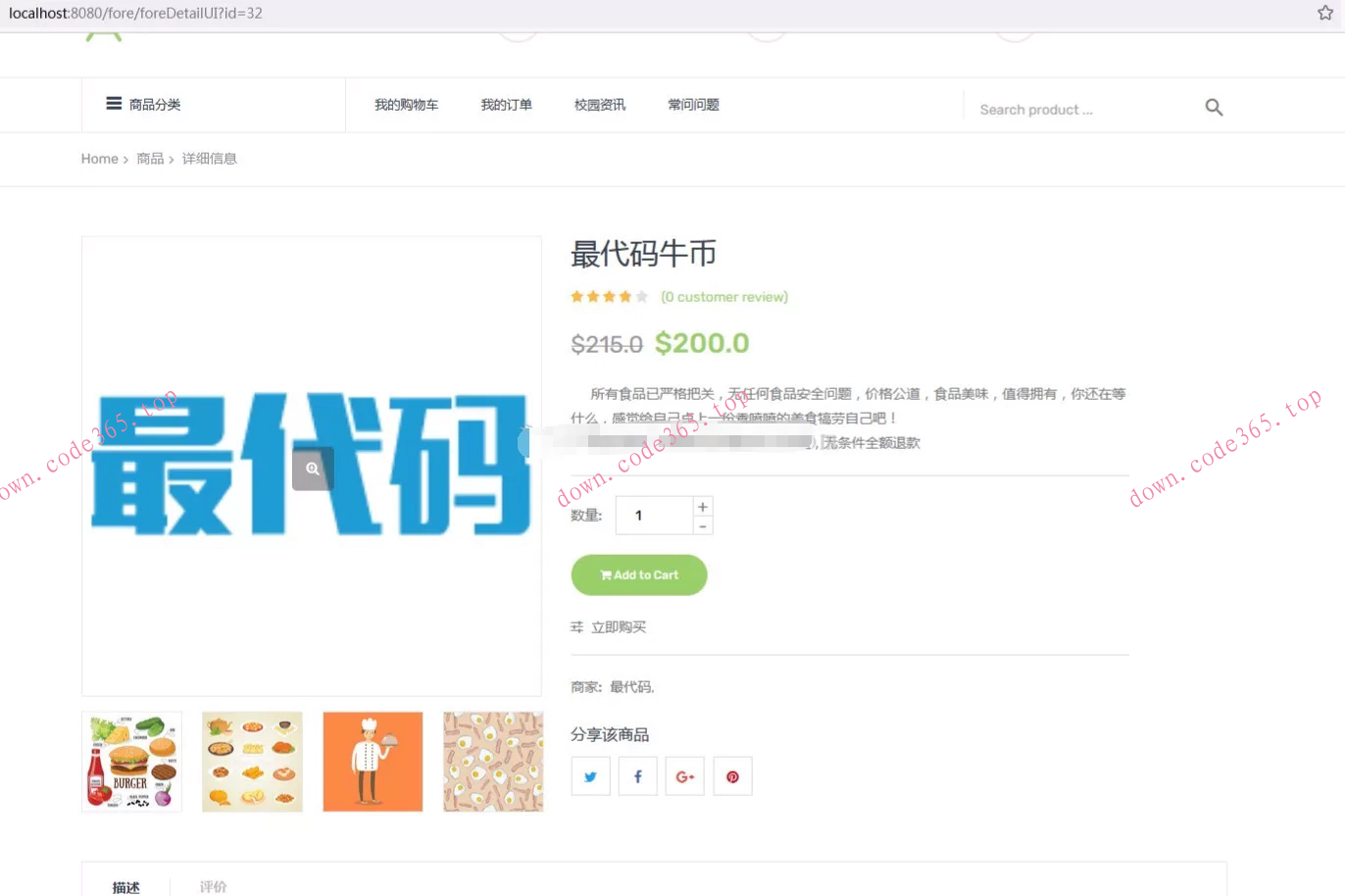Switch to the 评价 tab
The width and height of the screenshot is (1345, 896).
point(213,886)
